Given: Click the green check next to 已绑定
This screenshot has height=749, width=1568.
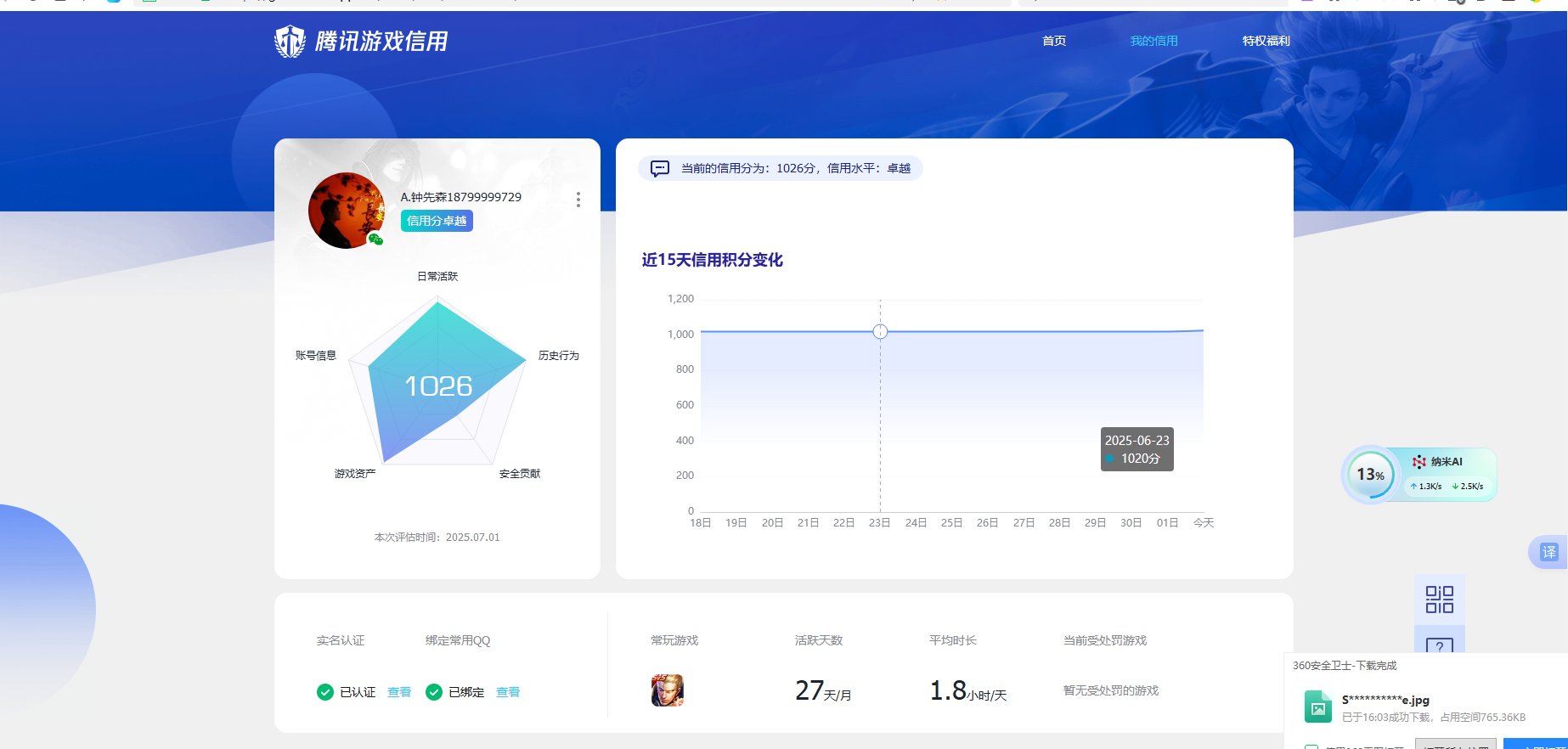Looking at the screenshot, I should [x=434, y=692].
